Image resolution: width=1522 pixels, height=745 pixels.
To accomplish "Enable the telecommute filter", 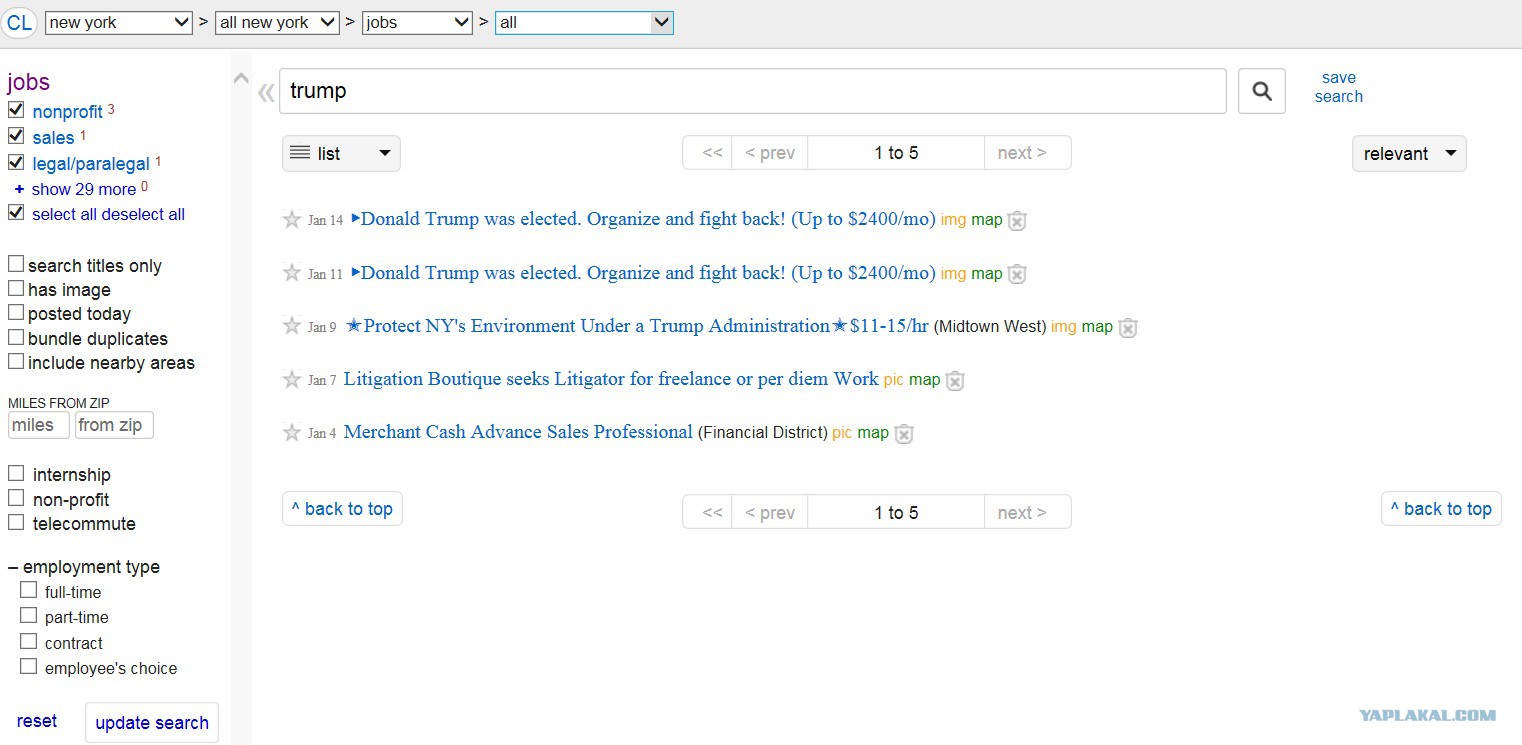I will [16, 522].
